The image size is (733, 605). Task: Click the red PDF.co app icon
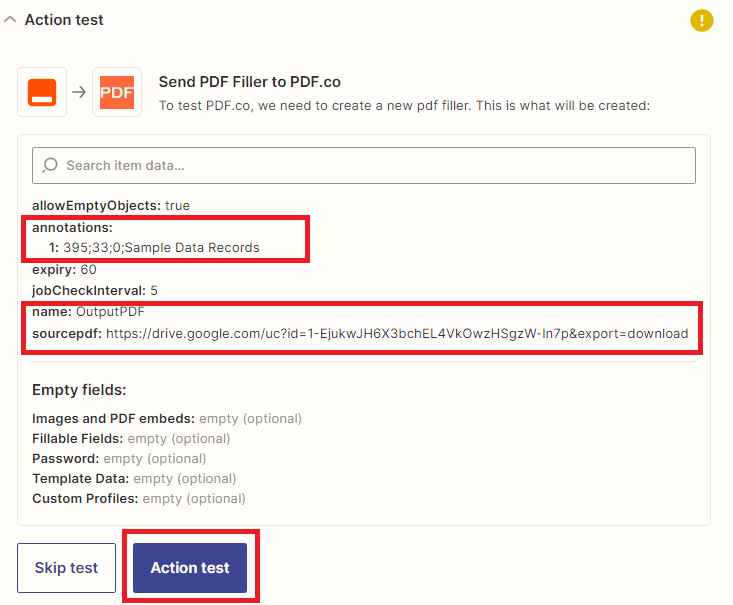point(117,93)
